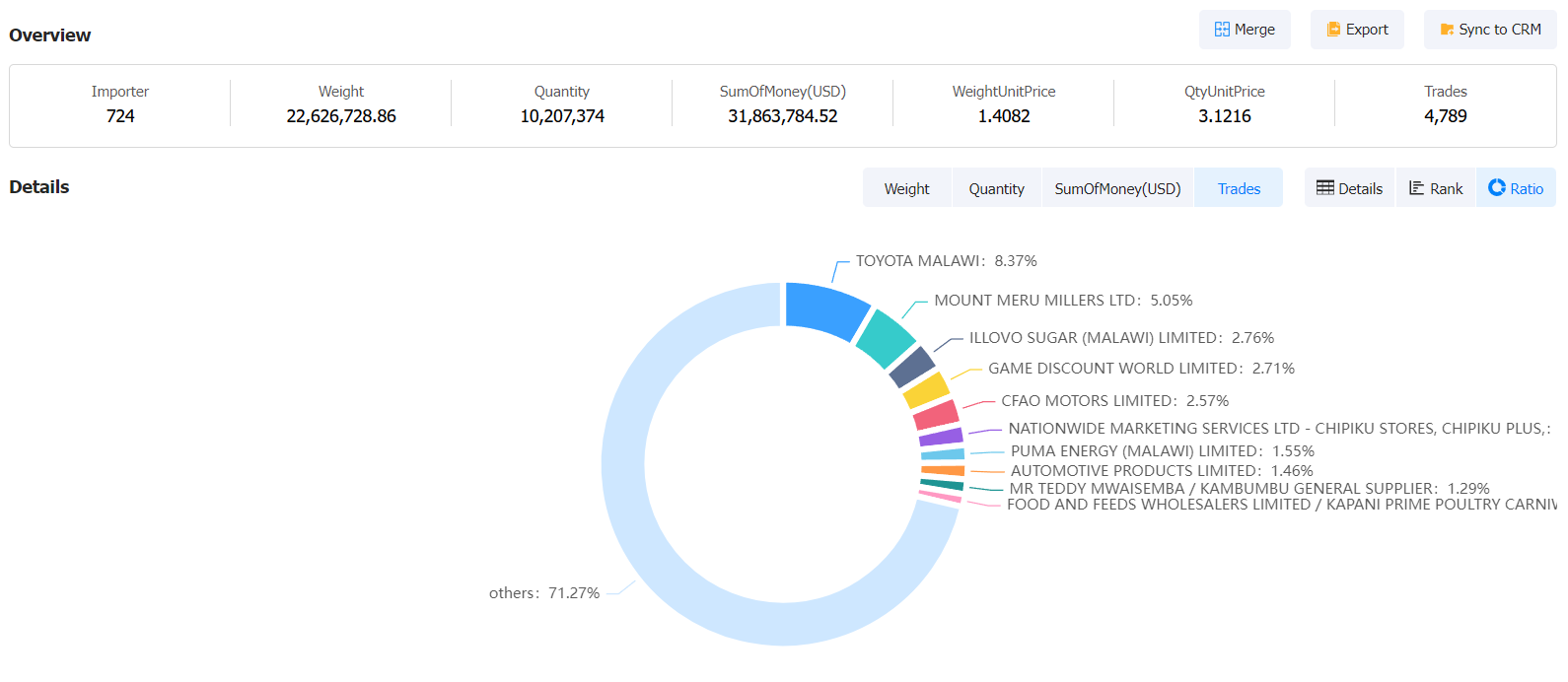The image size is (1568, 682).
Task: Click the Quantity value 10,207,374
Action: coord(562,116)
